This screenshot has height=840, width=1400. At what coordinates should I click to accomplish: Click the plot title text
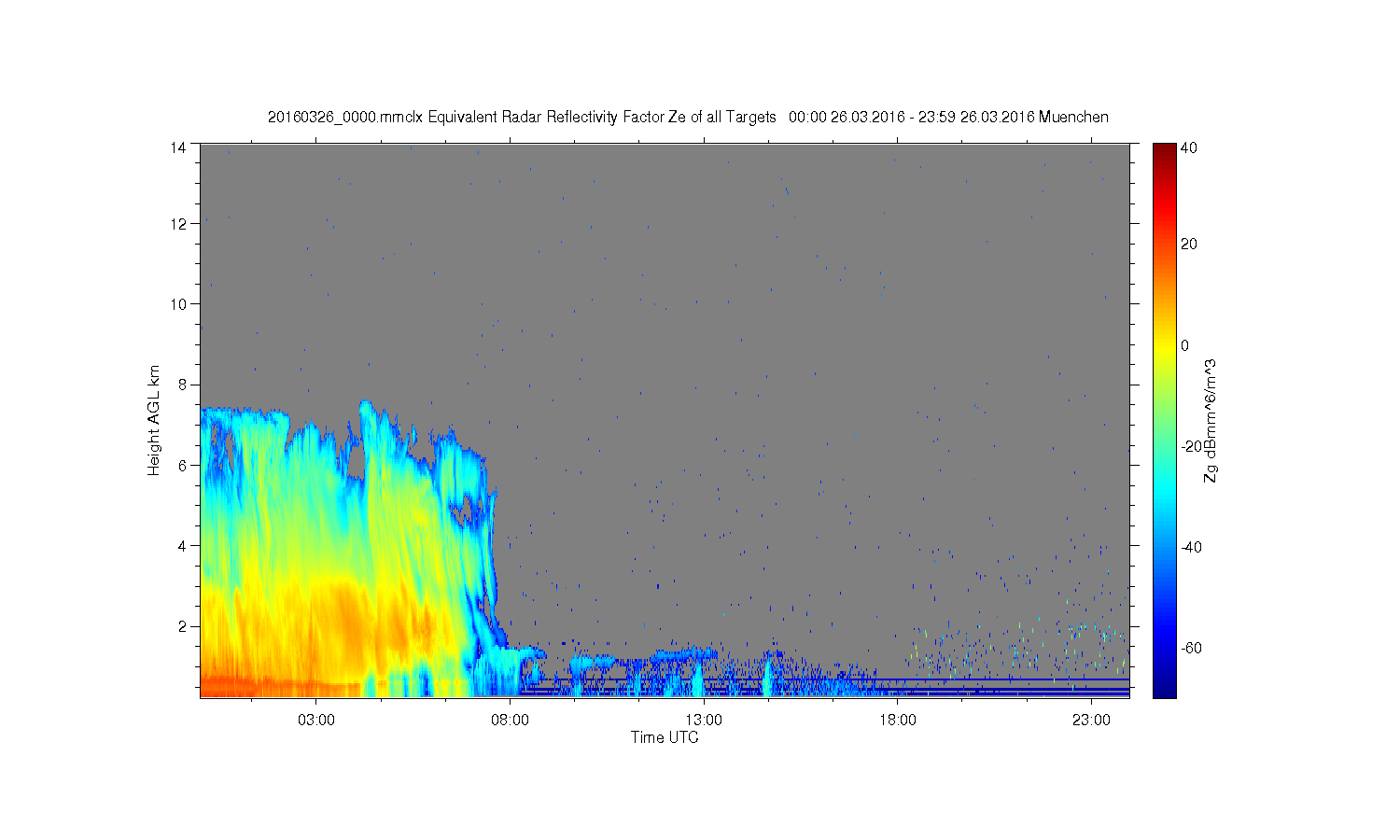[688, 118]
